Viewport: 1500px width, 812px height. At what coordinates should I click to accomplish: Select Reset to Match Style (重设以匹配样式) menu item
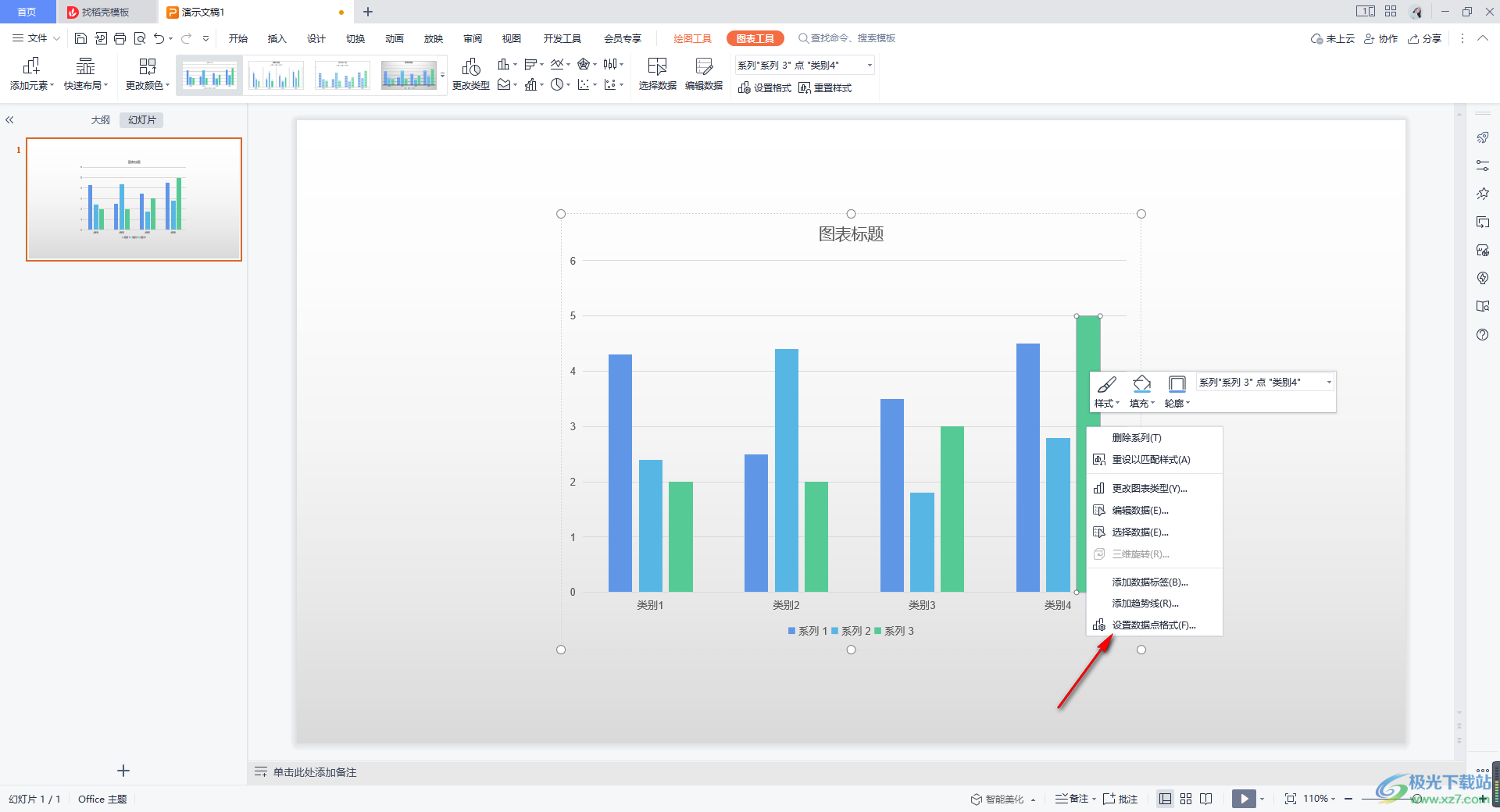pos(1154,460)
